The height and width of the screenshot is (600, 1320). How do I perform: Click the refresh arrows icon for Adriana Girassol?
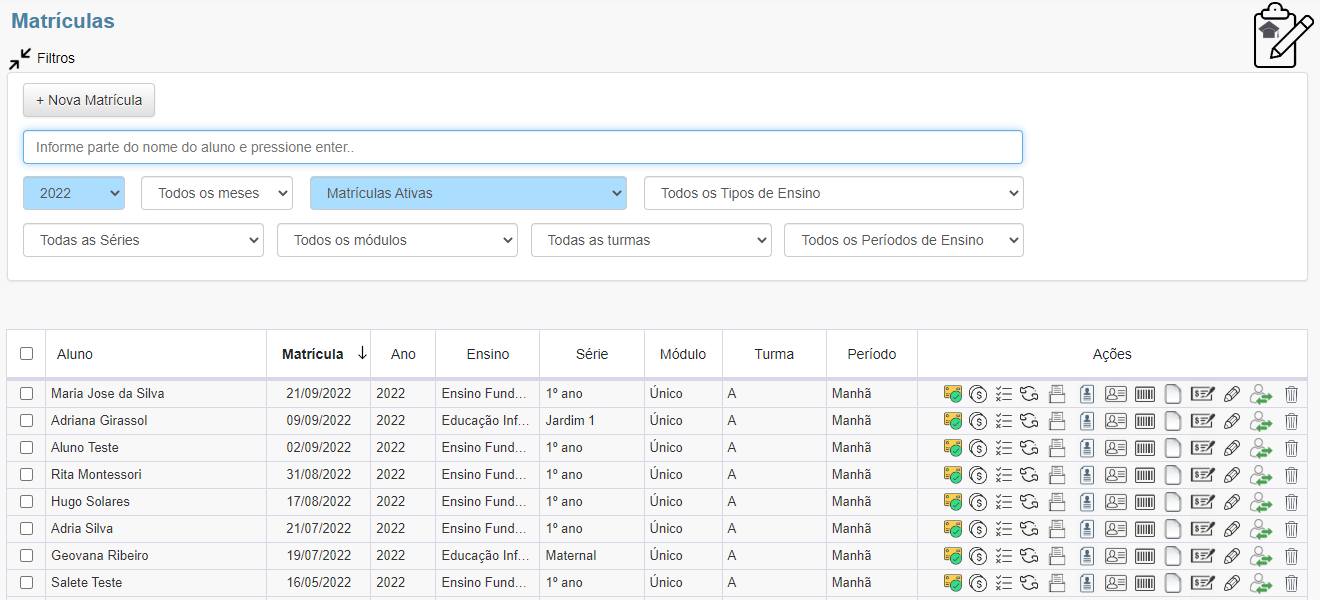click(x=1030, y=421)
